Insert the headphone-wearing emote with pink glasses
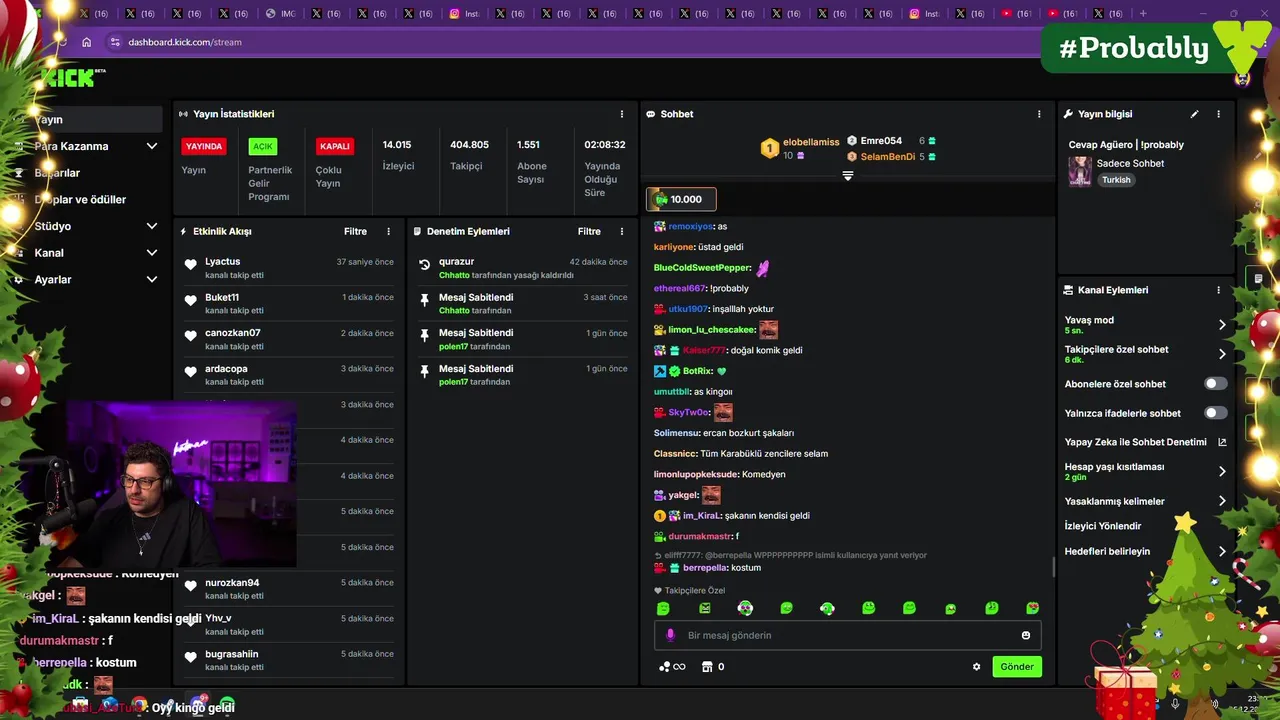This screenshot has height=720, width=1280. point(745,608)
